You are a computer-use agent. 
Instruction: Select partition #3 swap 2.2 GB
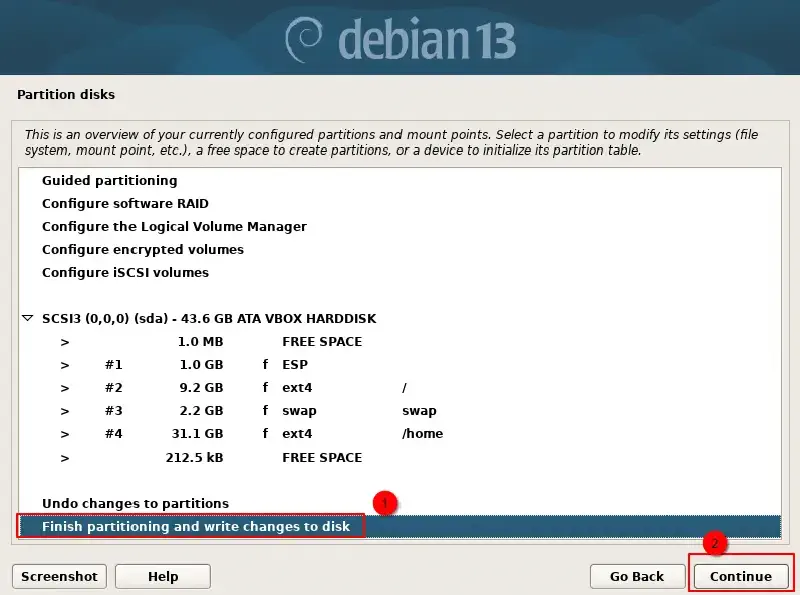click(250, 411)
